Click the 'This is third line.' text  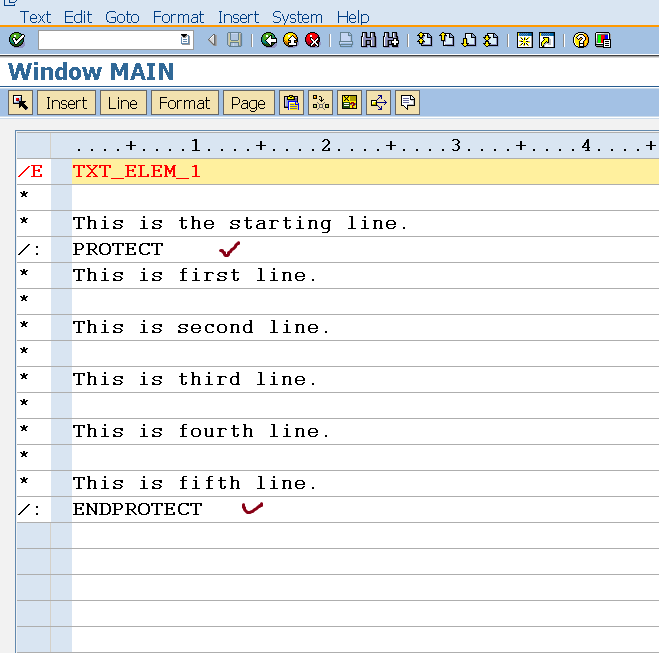[194, 379]
